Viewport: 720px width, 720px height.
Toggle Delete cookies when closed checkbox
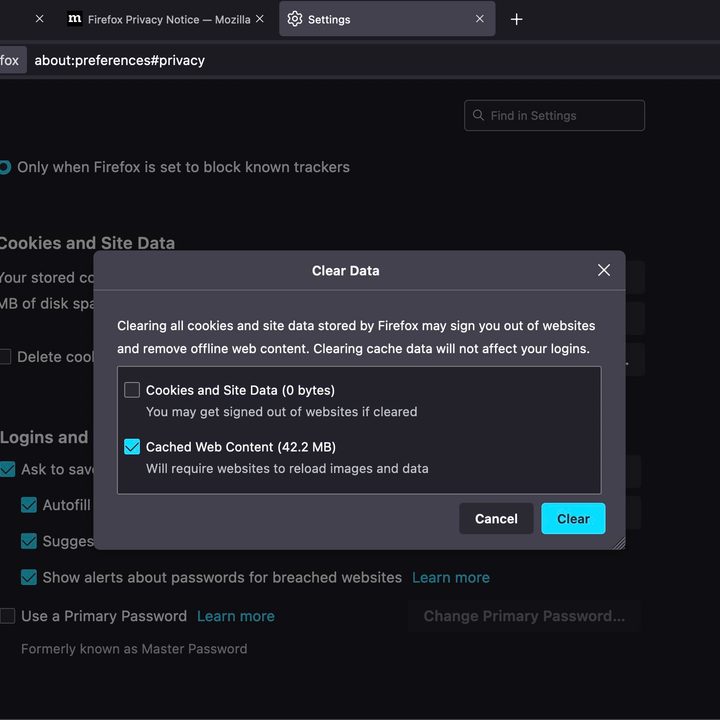tap(5, 356)
